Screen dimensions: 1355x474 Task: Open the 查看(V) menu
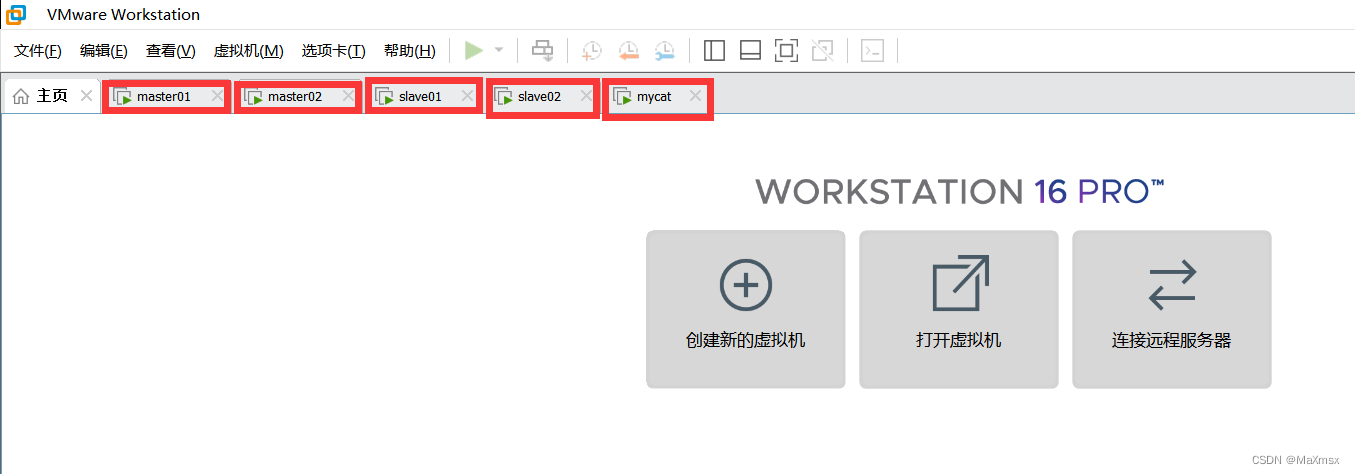(x=171, y=51)
